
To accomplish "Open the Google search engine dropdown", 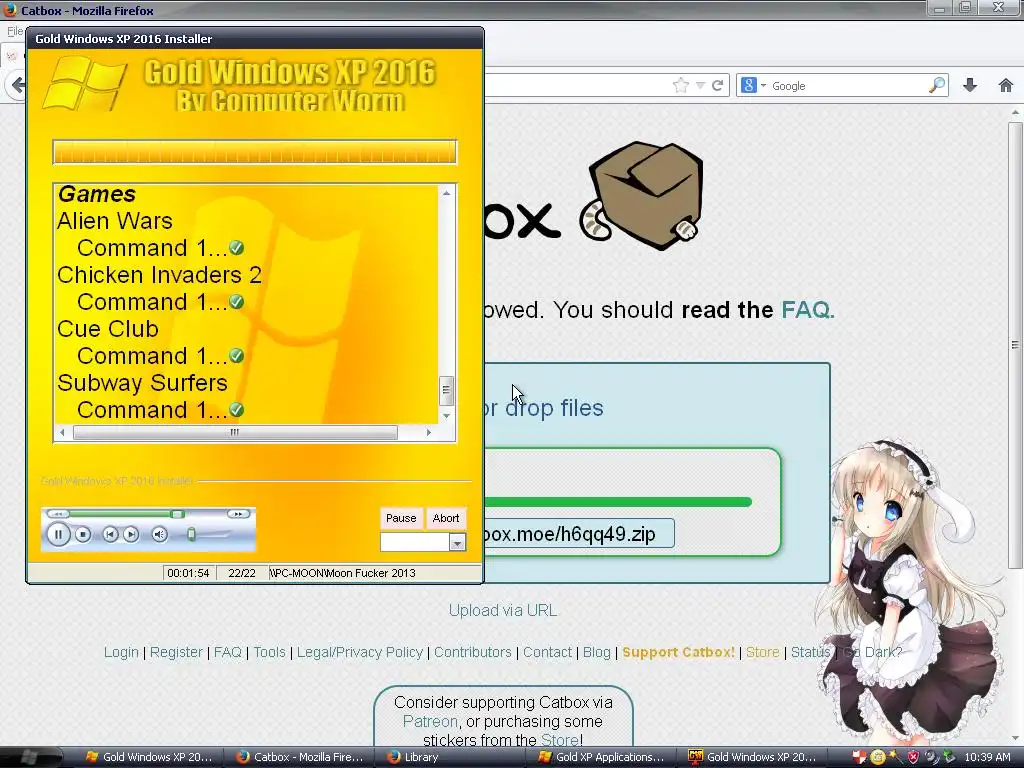I will (x=763, y=86).
